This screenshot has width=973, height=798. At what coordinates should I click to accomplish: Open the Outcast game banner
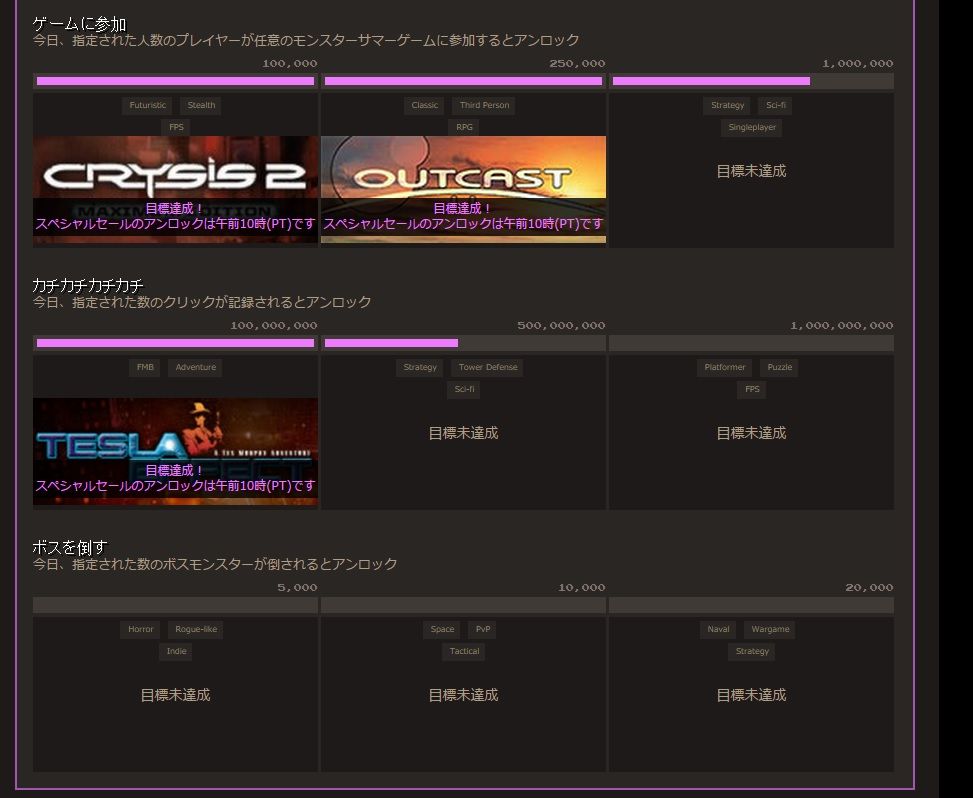464,189
